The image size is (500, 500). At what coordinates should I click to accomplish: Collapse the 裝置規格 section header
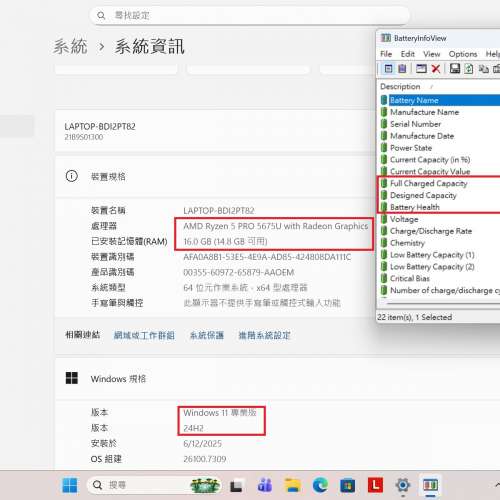(215, 176)
